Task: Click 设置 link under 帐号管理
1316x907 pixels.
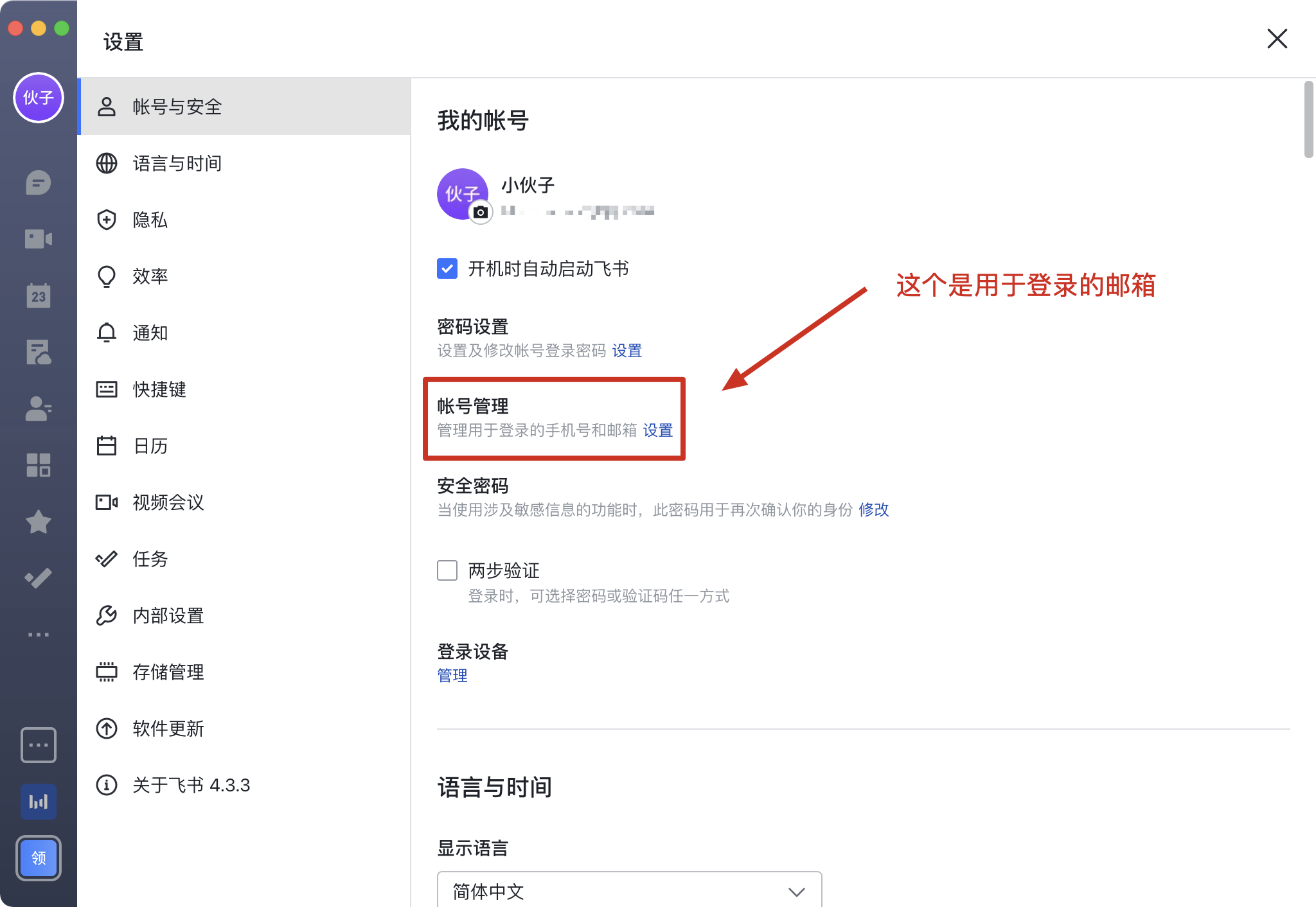Action: pos(657,430)
